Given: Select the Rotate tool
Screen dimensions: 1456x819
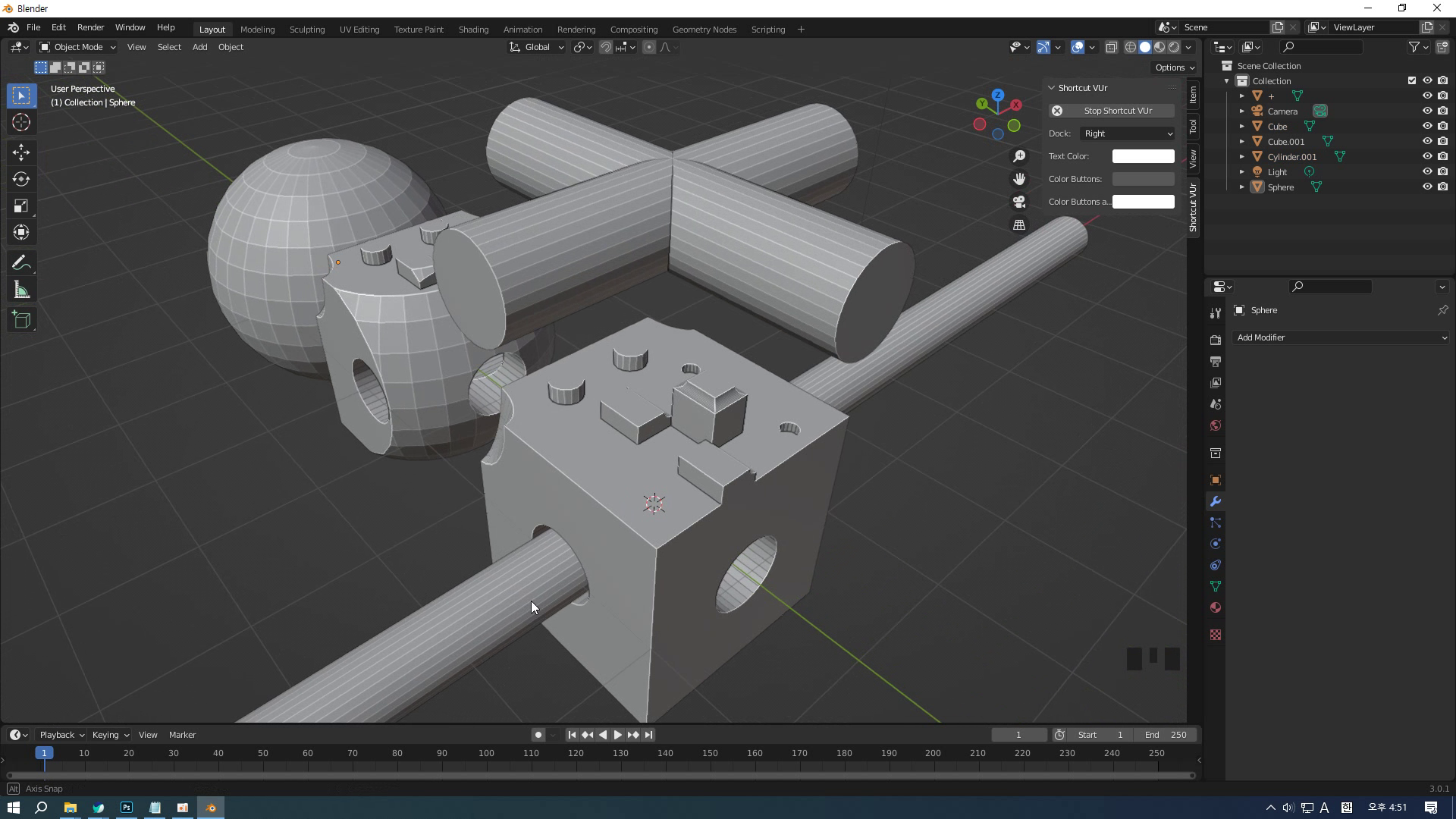Looking at the screenshot, I should coord(21,179).
